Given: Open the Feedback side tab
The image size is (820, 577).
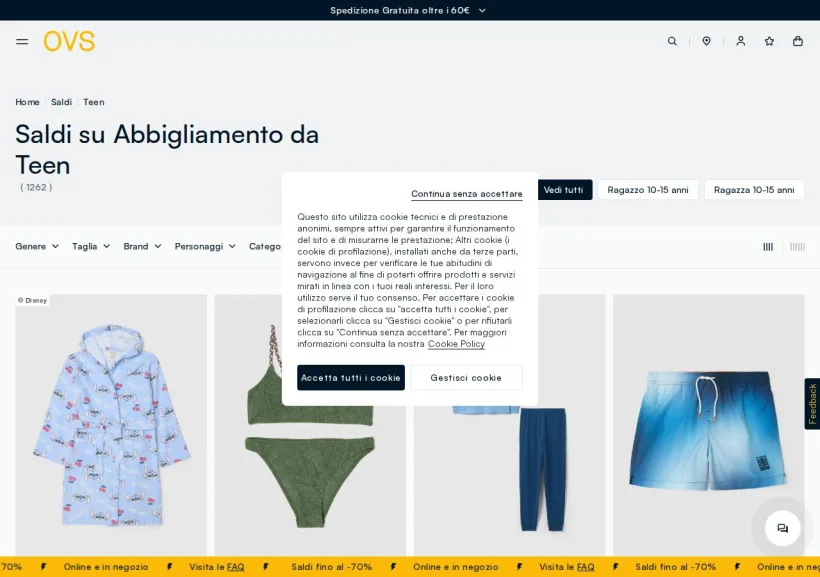Looking at the screenshot, I should tap(812, 404).
